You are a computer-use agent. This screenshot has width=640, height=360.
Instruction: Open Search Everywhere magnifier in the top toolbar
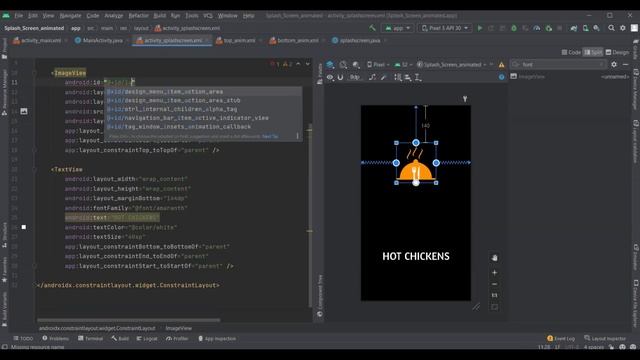pyautogui.click(x=611, y=28)
